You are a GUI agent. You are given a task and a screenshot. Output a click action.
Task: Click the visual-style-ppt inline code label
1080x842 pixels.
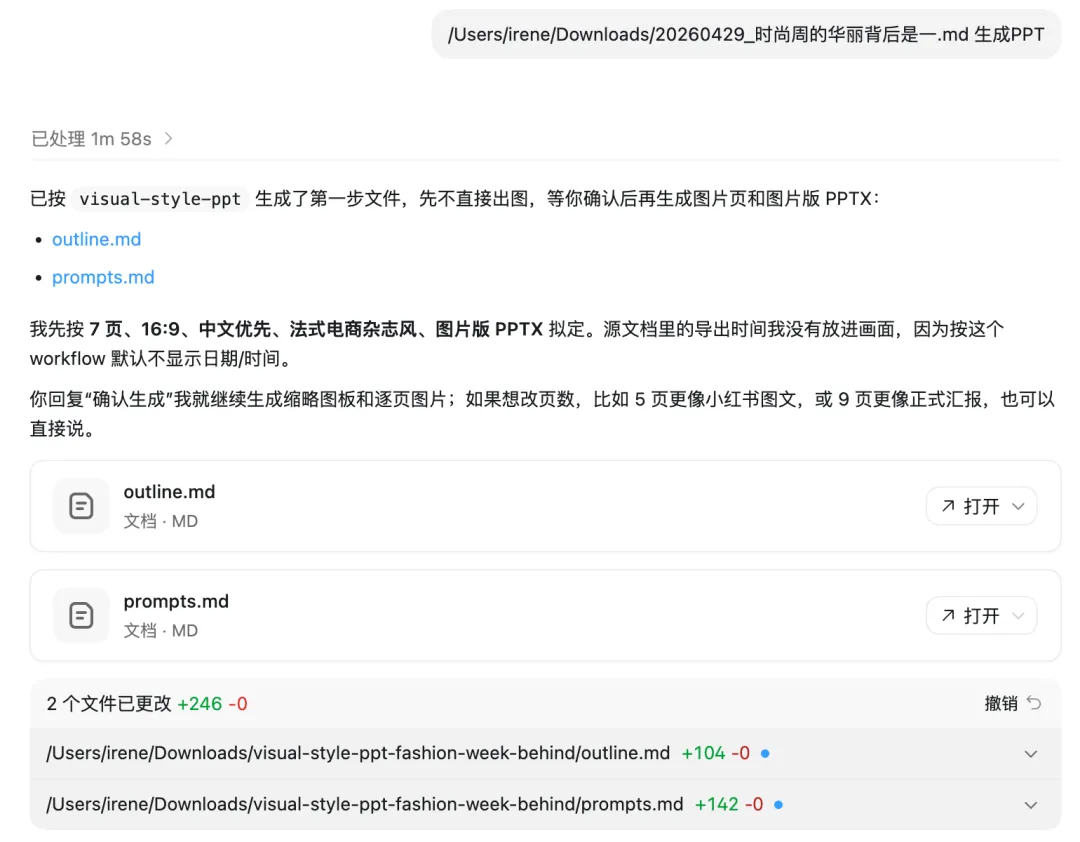(x=160, y=199)
